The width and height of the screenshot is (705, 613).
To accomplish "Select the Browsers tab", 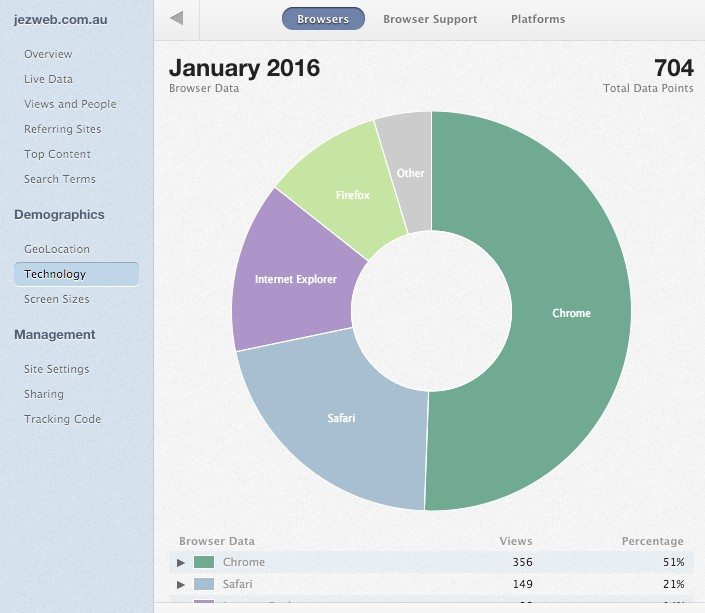I will [323, 19].
